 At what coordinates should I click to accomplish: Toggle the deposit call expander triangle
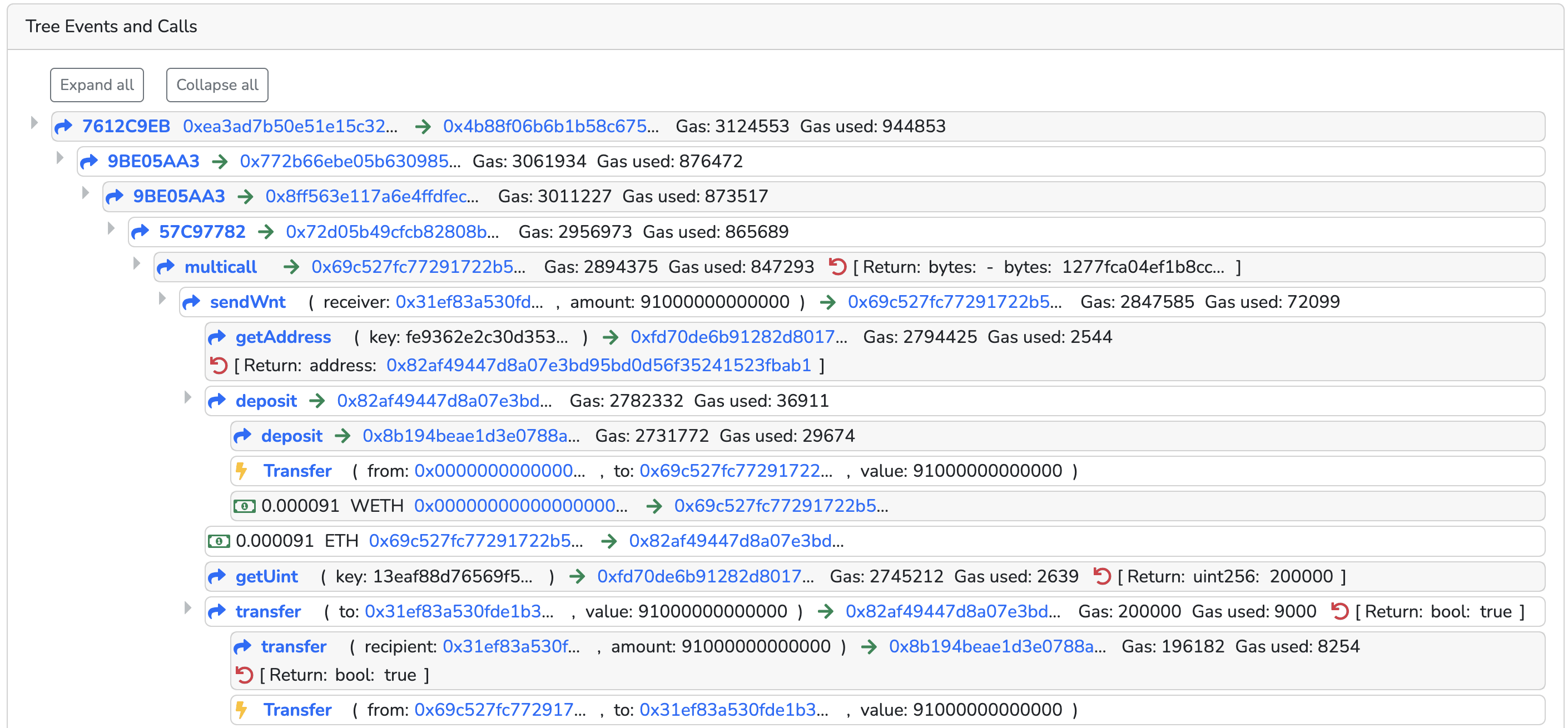tap(188, 398)
